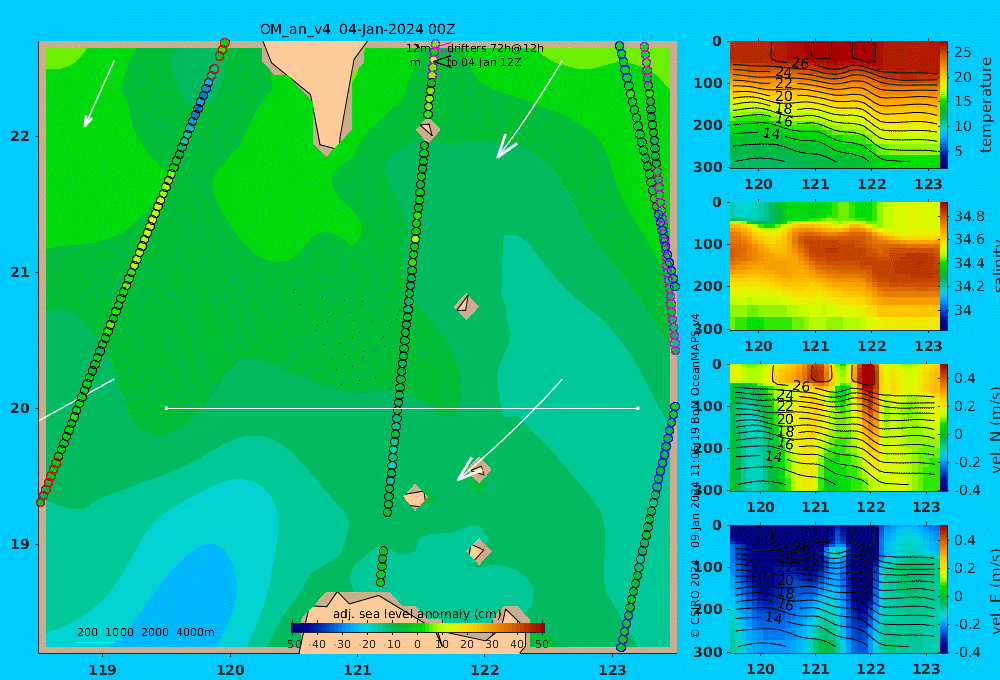
Task: Click the white 20°N transect line on map
Action: (402, 408)
